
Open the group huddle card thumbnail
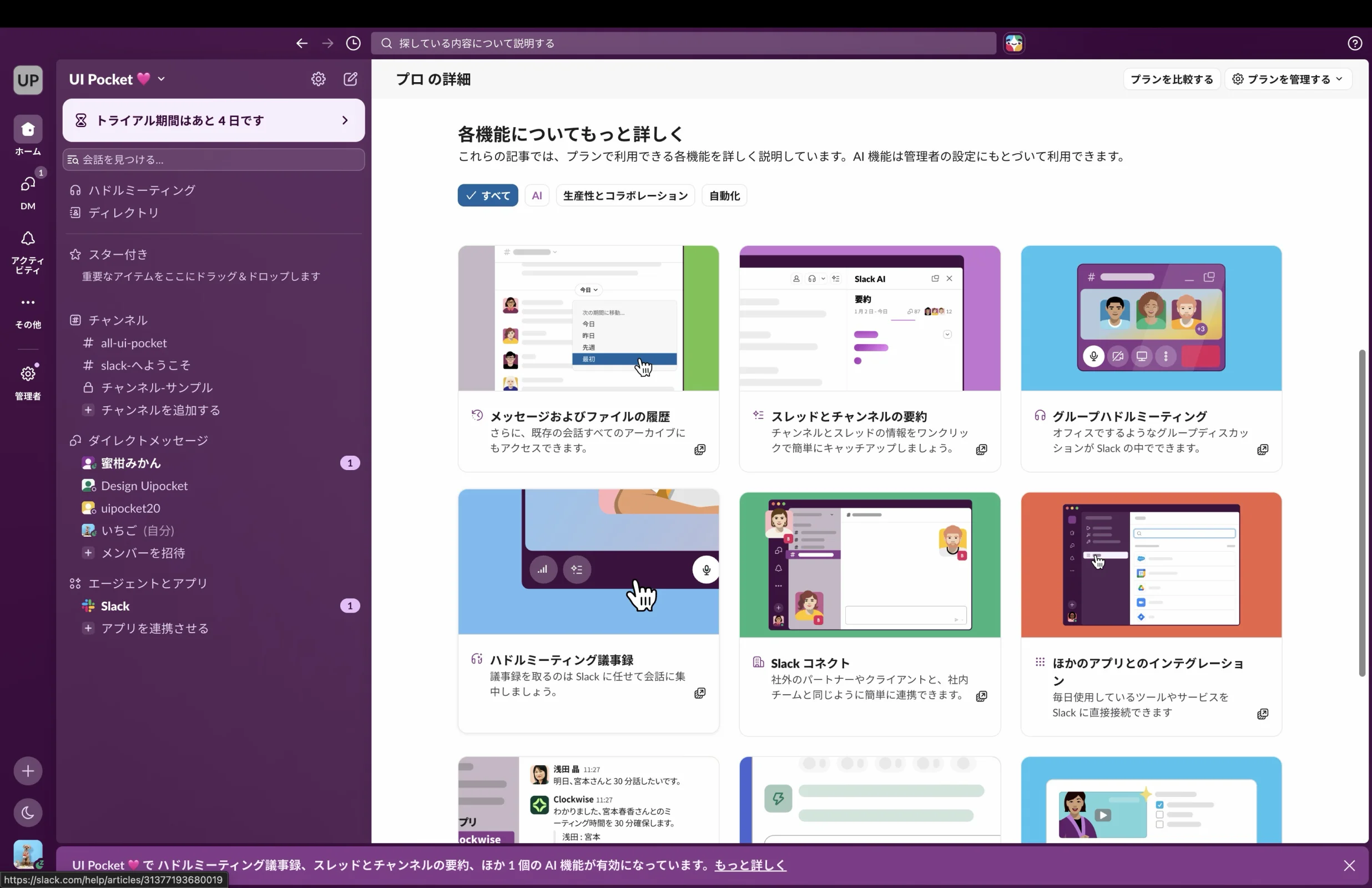tap(1151, 319)
